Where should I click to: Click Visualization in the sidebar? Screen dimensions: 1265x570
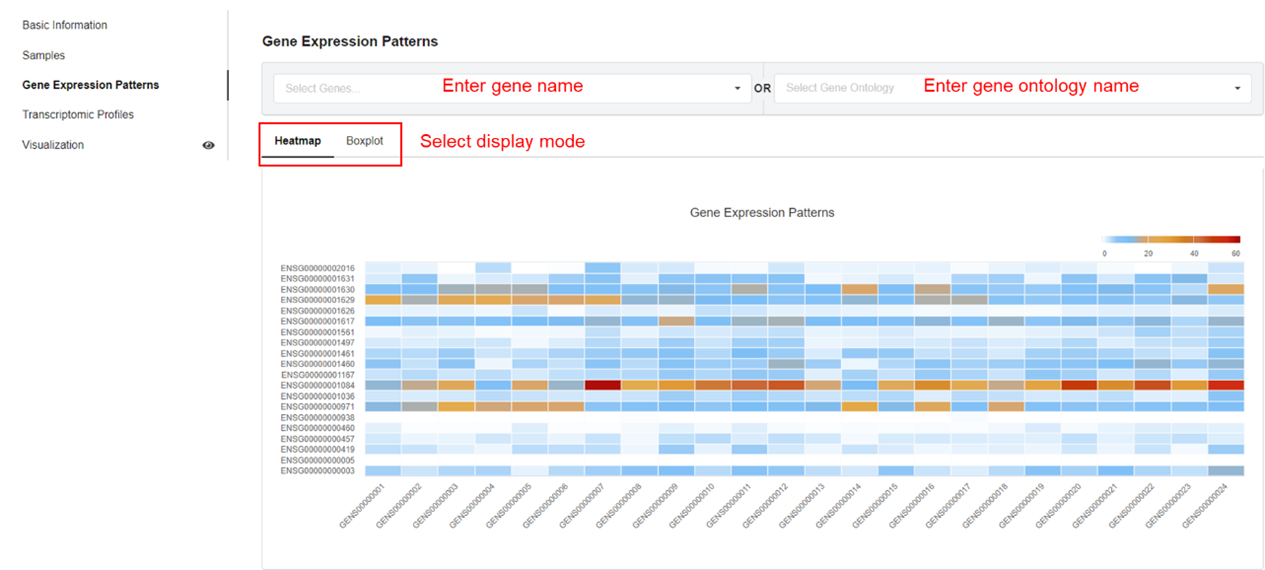coord(53,145)
